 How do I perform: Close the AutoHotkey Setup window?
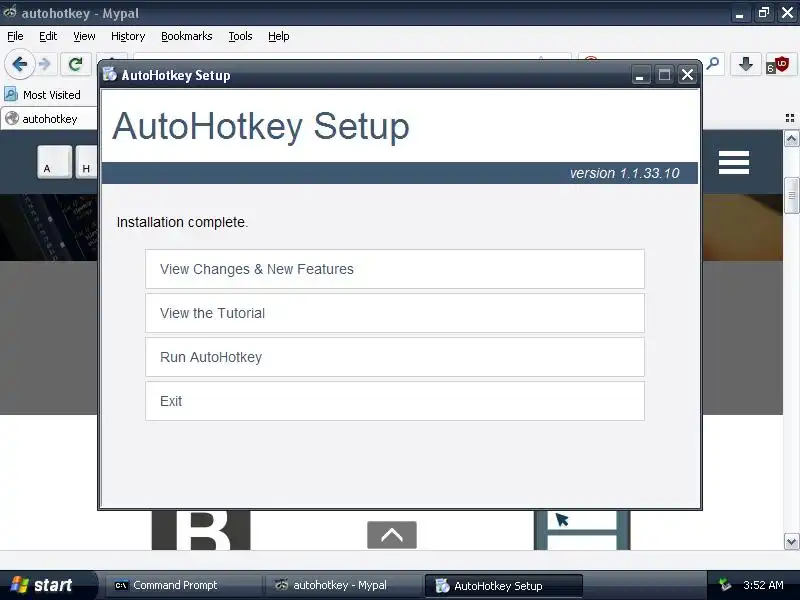point(687,75)
